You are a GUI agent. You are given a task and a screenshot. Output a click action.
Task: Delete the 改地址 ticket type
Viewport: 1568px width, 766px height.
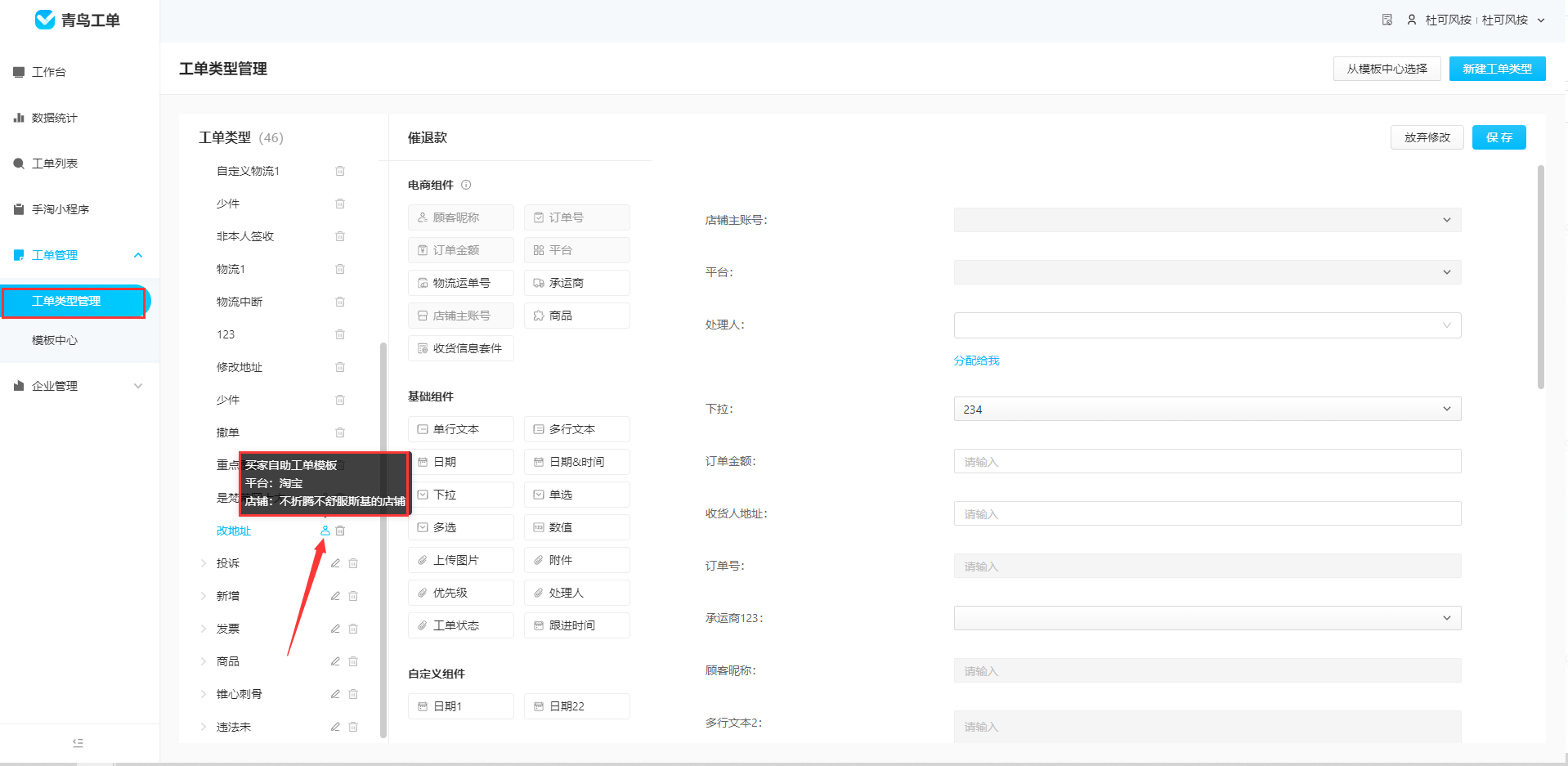(340, 531)
